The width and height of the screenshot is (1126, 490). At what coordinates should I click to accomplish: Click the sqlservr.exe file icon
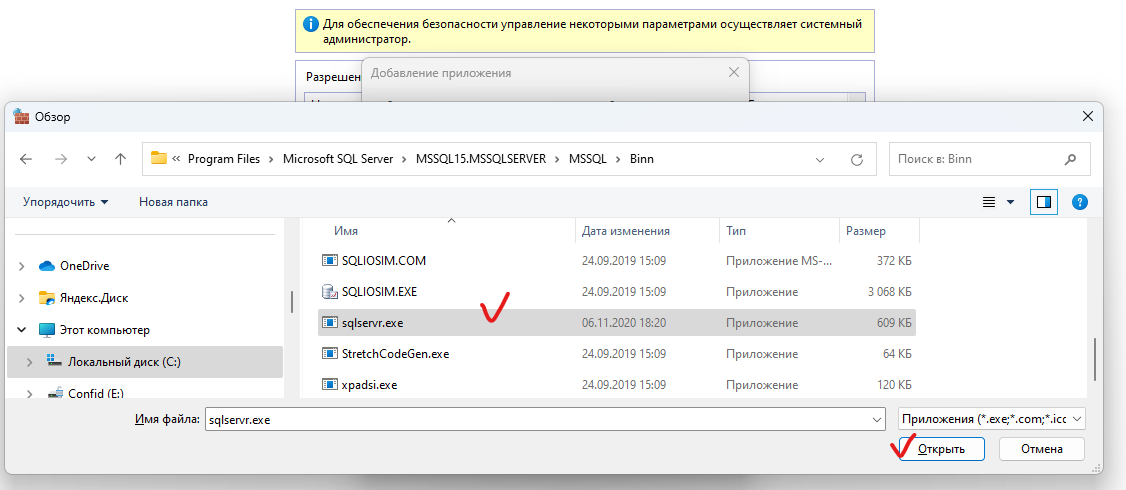click(330, 323)
